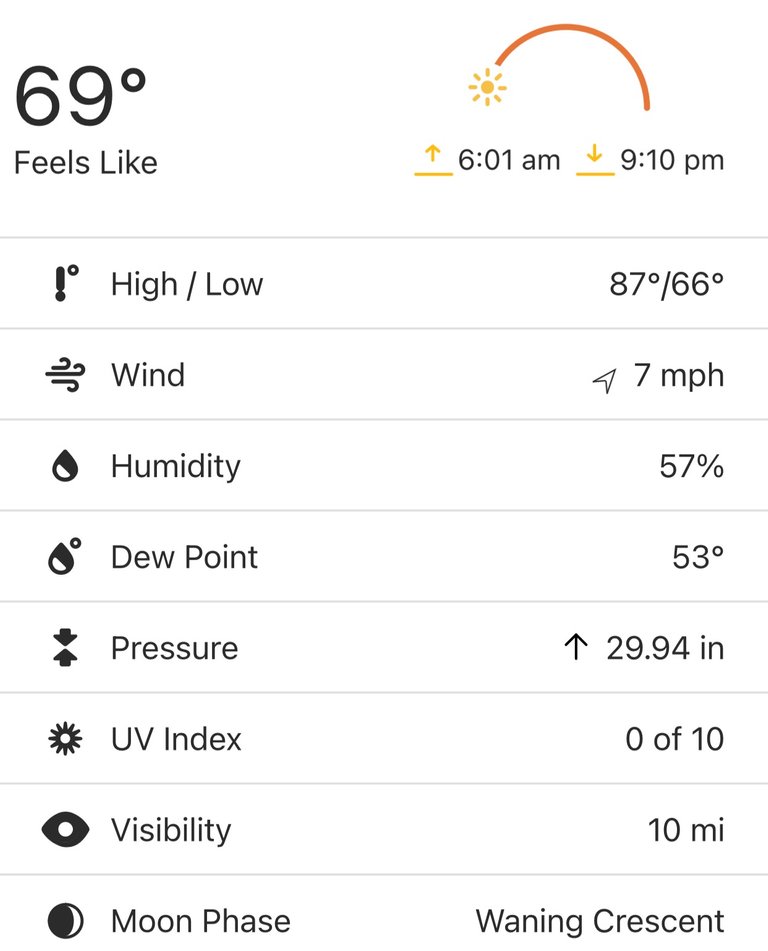Screen dimensions: 768x951
Task: Tap the 9:10 pm sunset time
Action: click(x=672, y=160)
